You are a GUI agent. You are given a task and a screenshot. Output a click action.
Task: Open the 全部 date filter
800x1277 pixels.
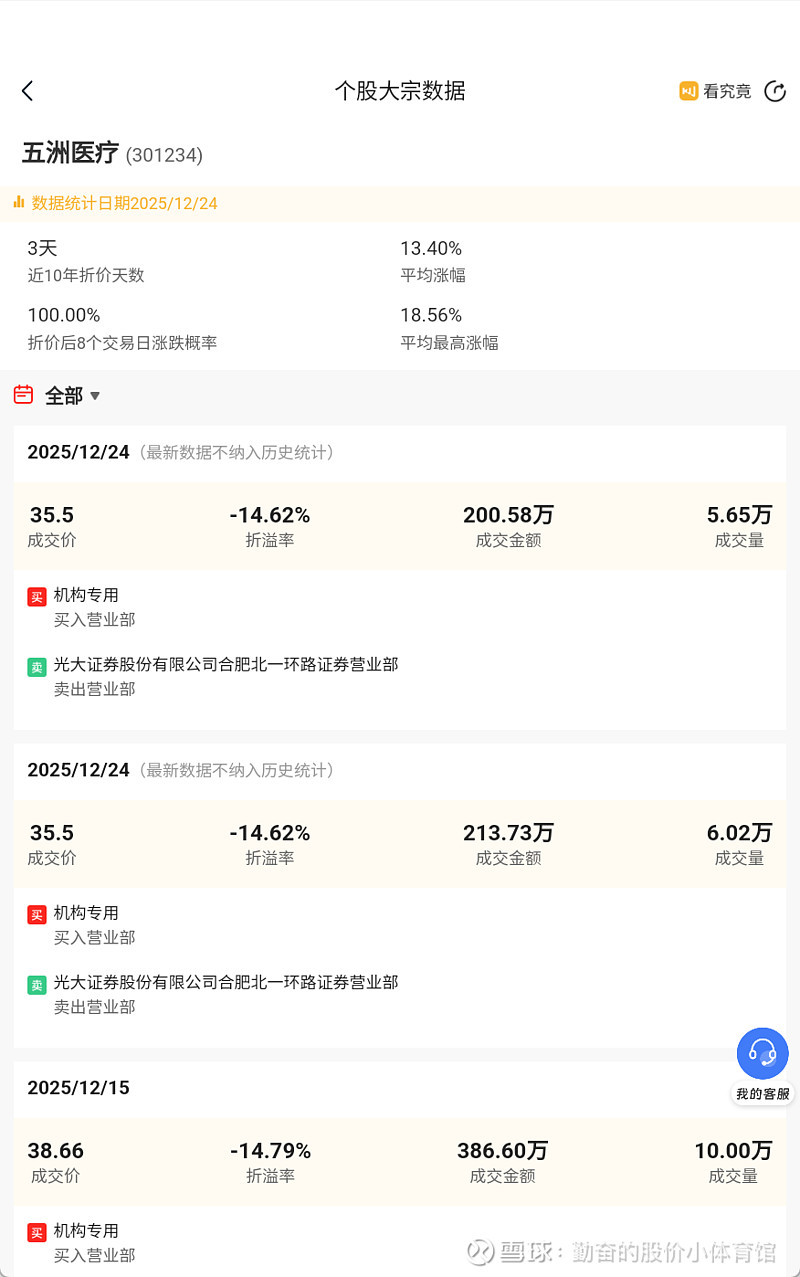coord(64,396)
